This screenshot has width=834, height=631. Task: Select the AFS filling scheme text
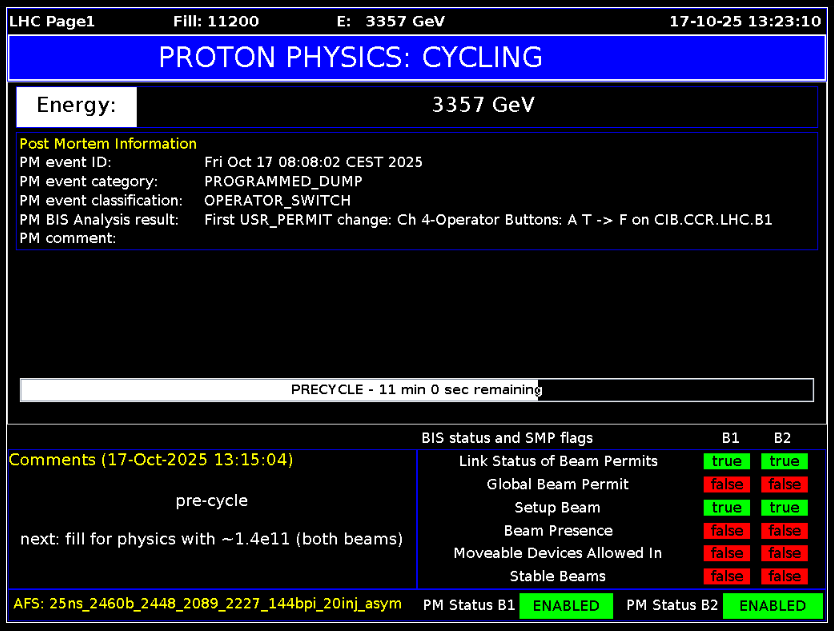click(207, 604)
